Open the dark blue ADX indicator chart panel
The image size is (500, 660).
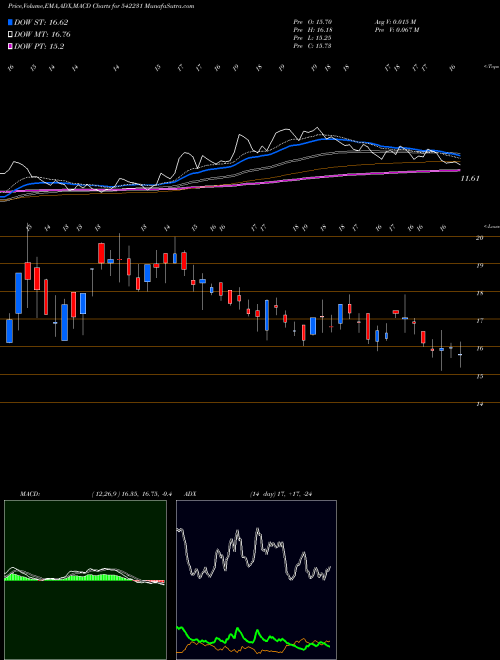(x=256, y=580)
